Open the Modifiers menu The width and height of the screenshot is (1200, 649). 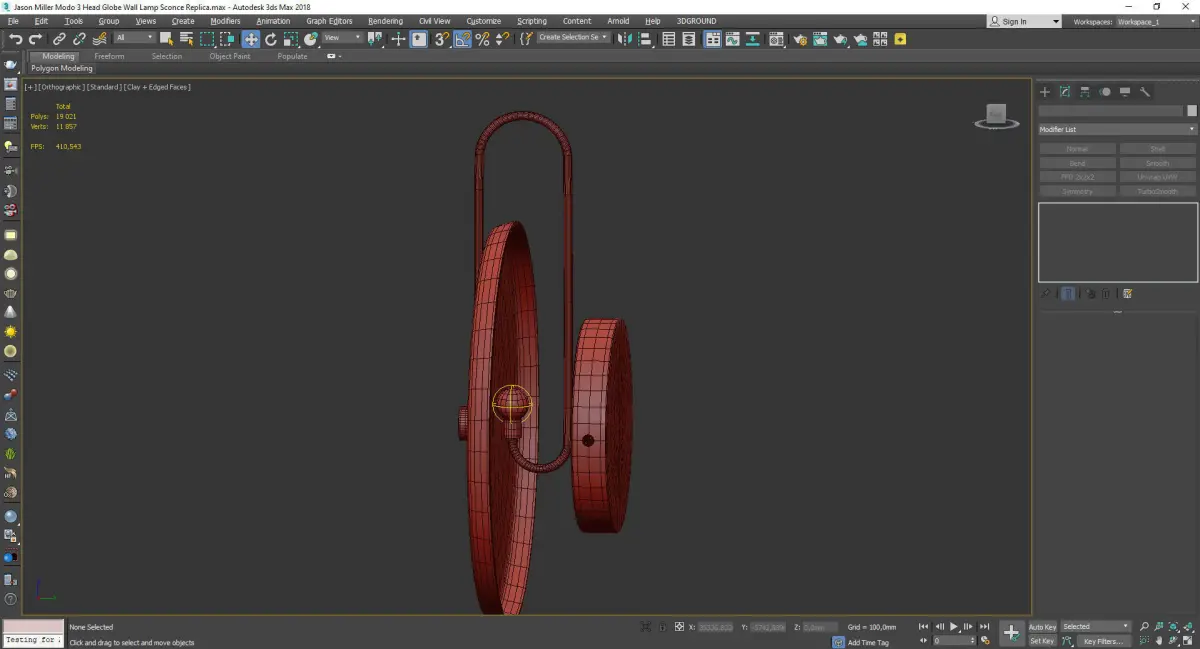[x=225, y=21]
